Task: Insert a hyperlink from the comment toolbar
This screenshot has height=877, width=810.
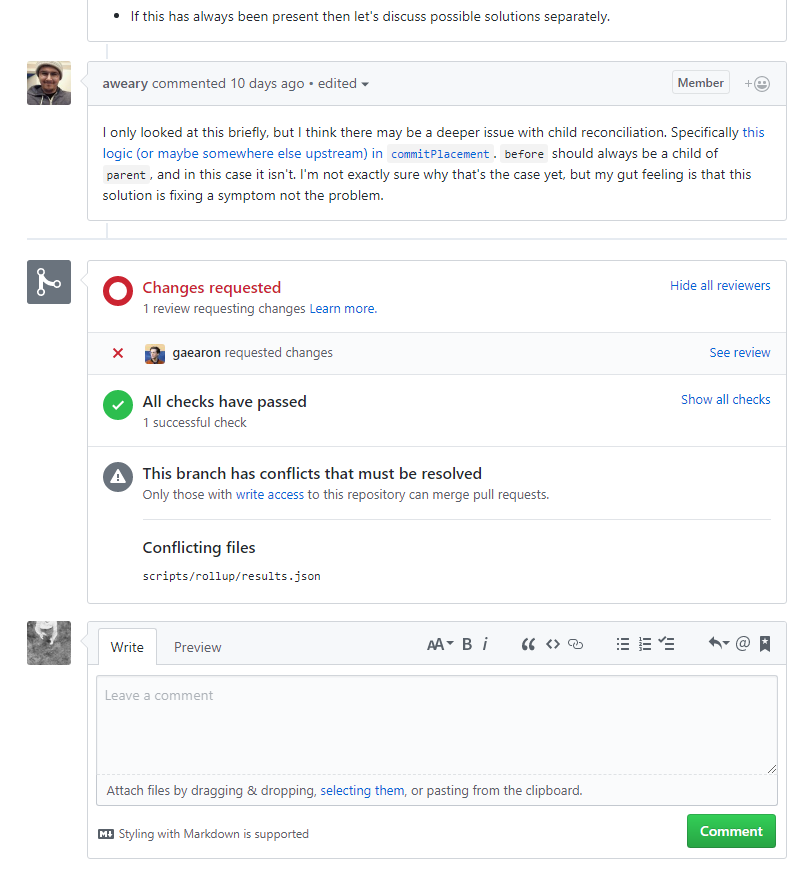Action: [575, 644]
